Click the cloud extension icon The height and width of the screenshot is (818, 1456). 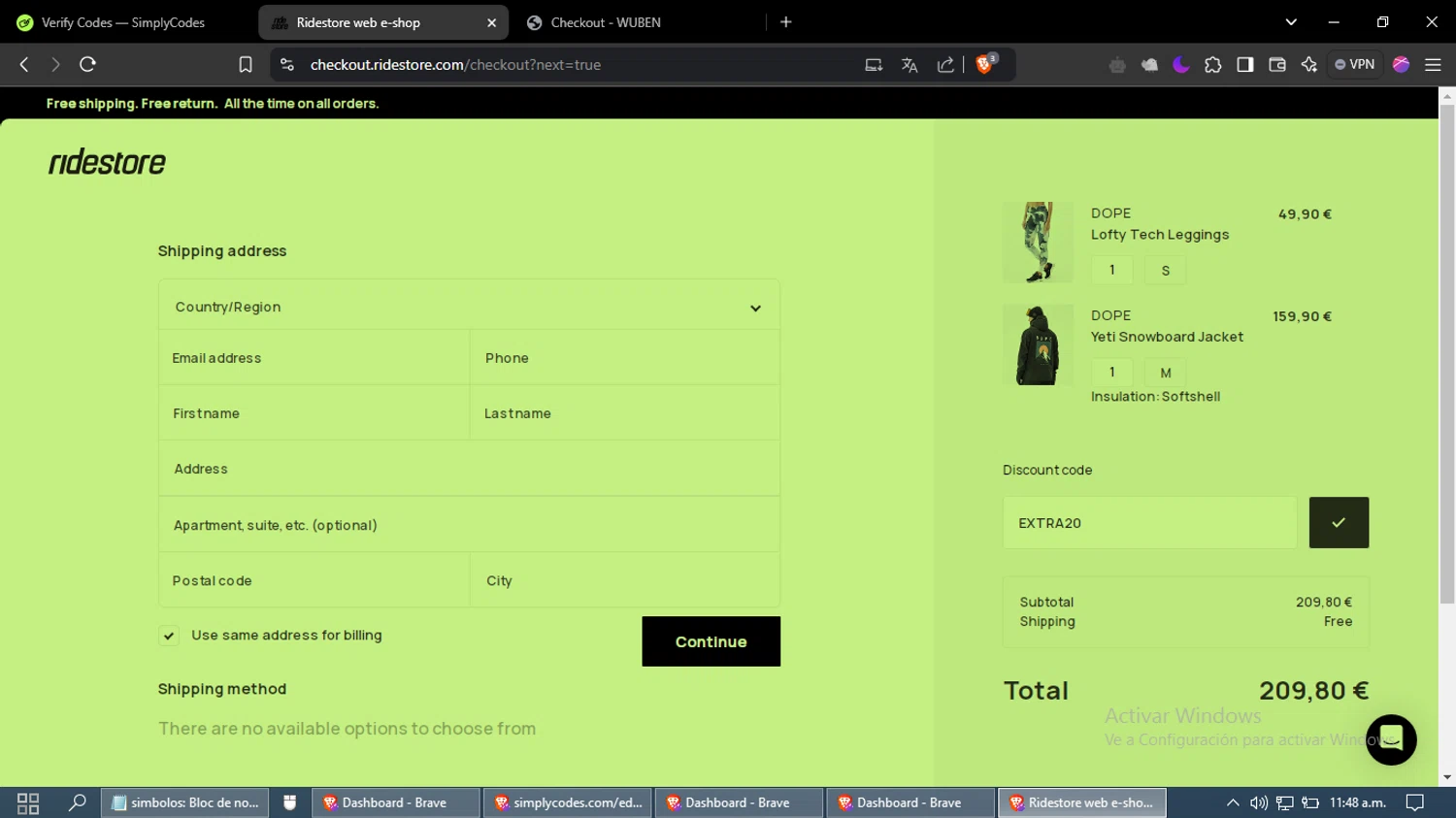point(1149,65)
